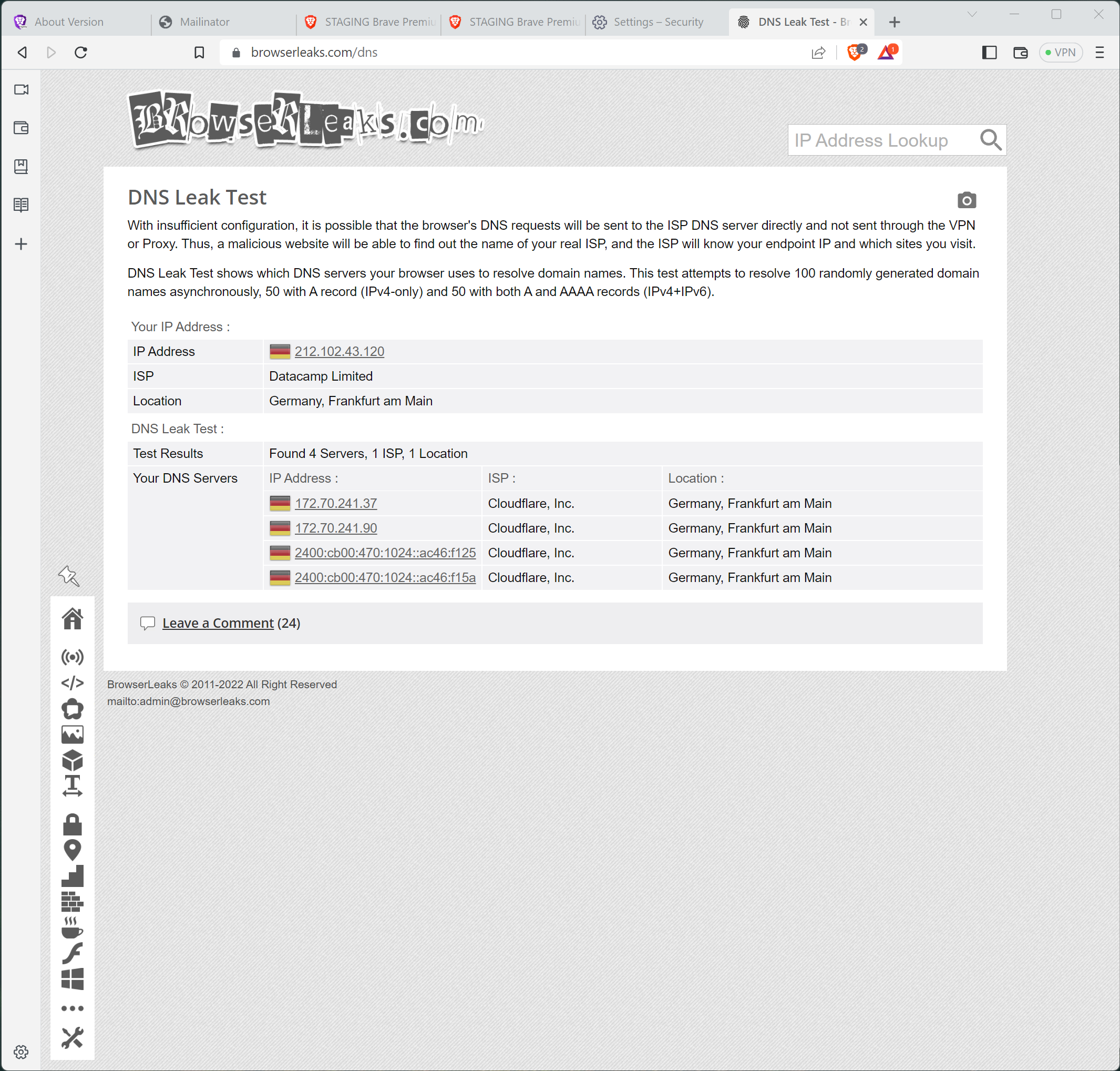Open the Brave hamburger menu
The image size is (1120, 1071).
[x=1100, y=52]
